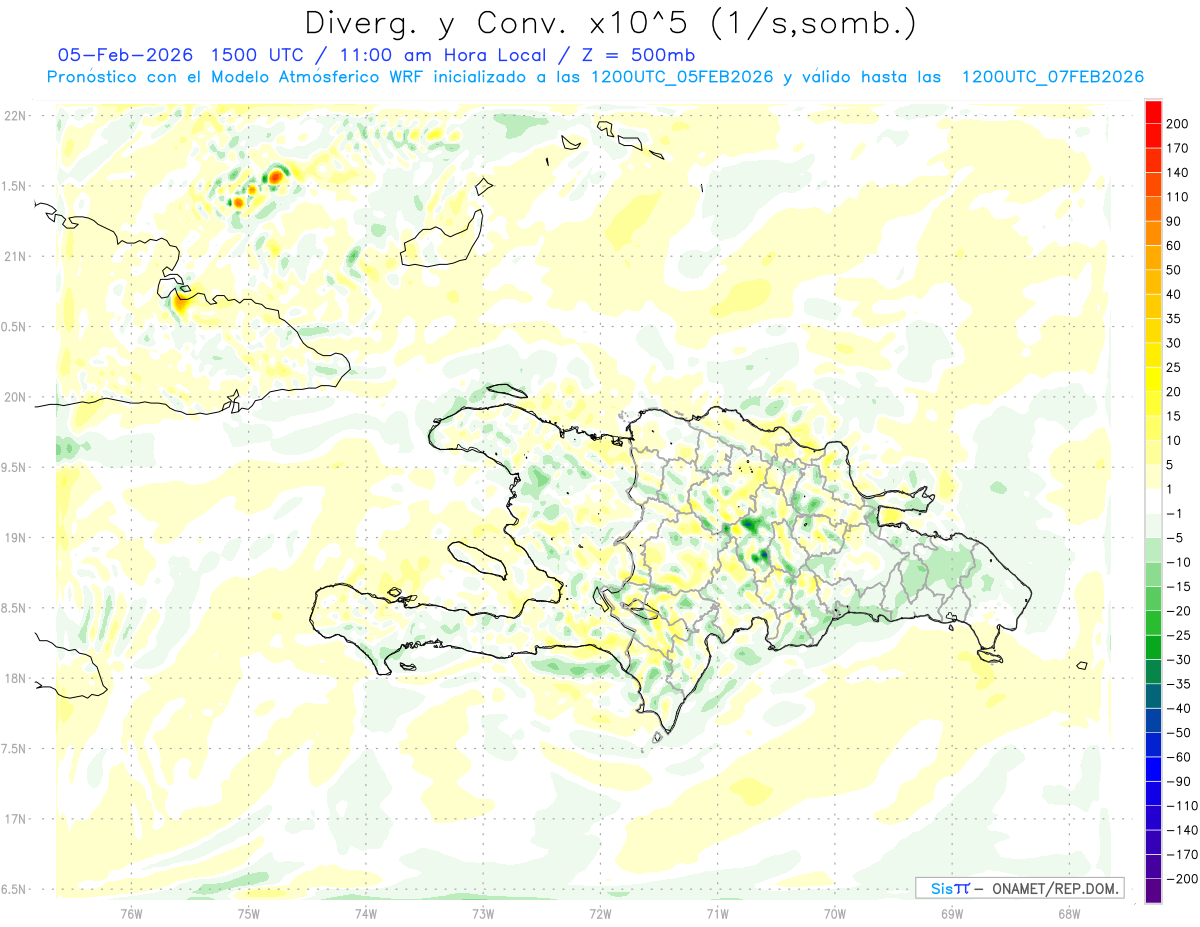
Task: Click the "-170" colorbar label
Action: pos(1181,854)
